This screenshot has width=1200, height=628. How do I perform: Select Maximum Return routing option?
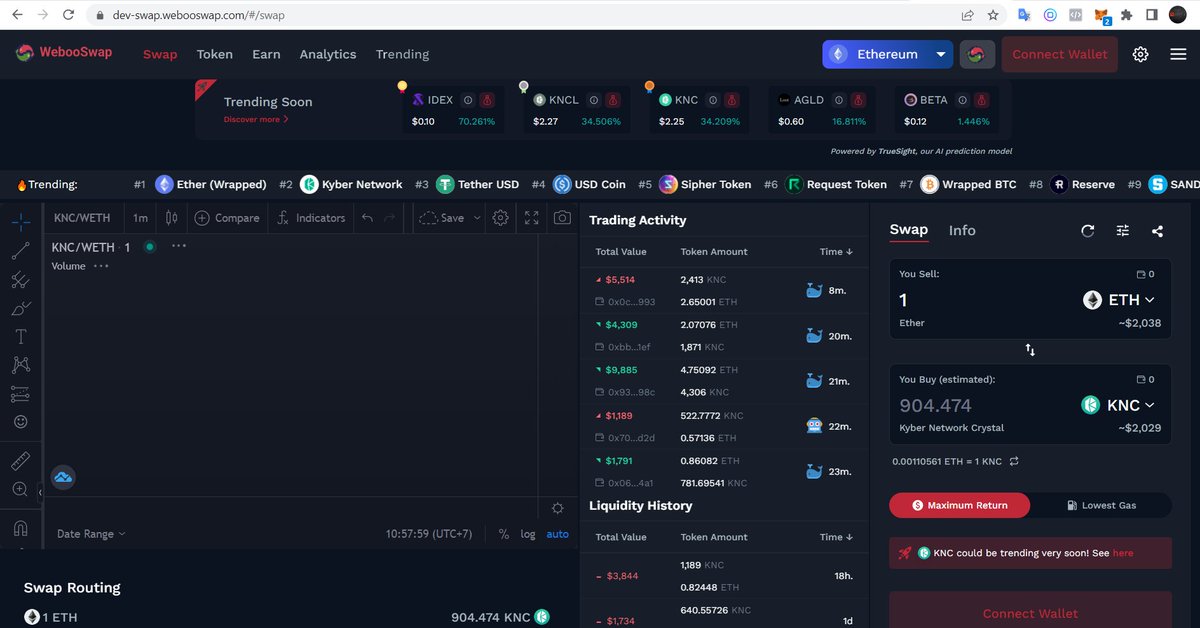(x=959, y=505)
